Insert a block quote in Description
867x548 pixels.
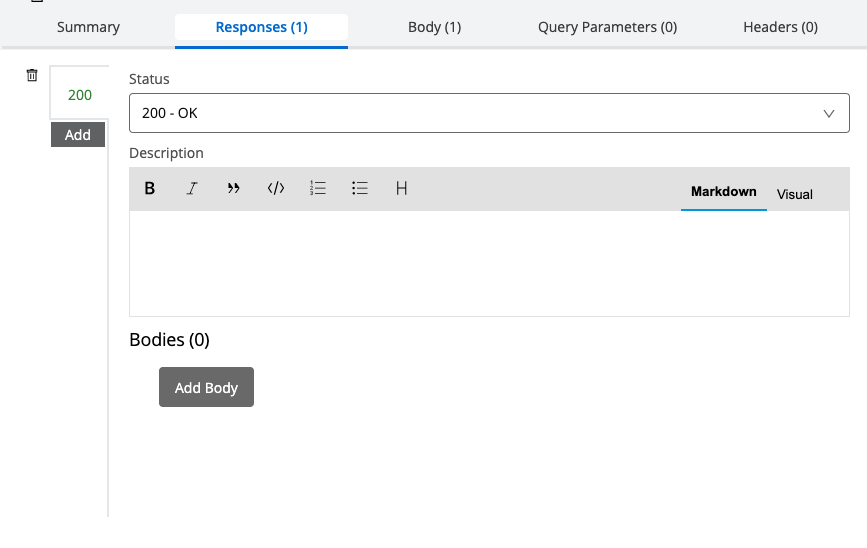234,188
